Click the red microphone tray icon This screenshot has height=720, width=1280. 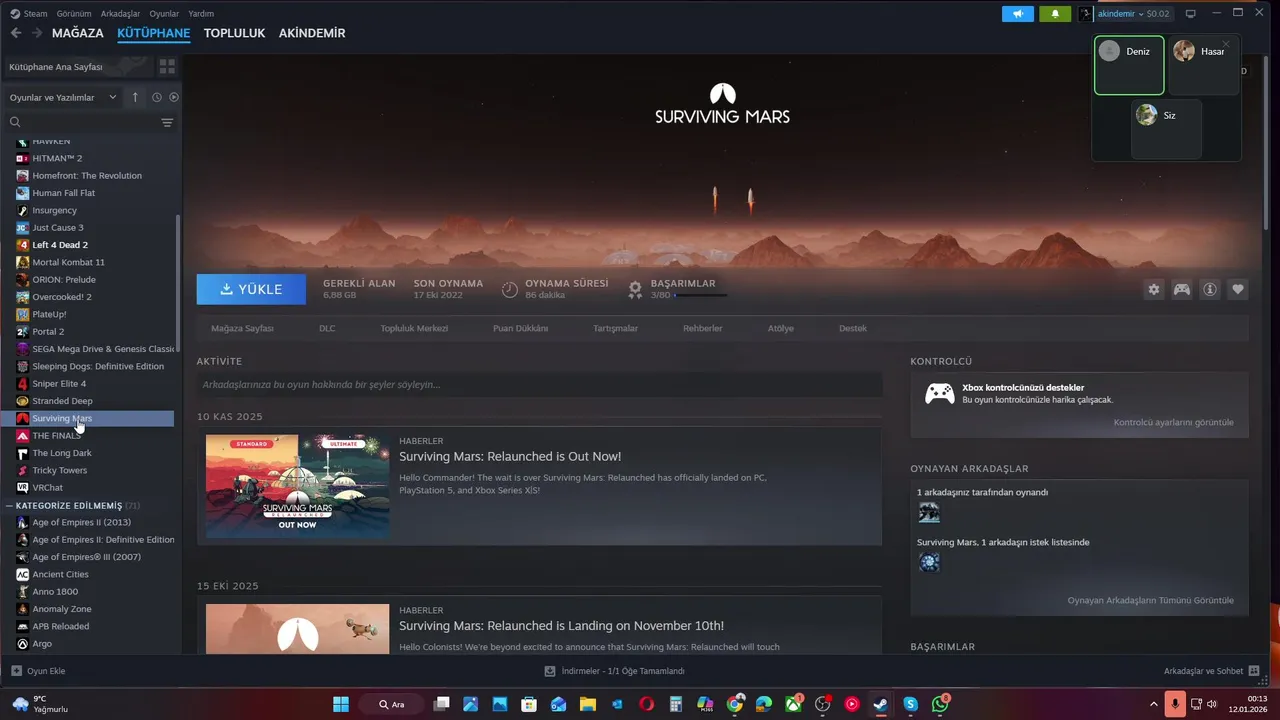coord(1175,704)
